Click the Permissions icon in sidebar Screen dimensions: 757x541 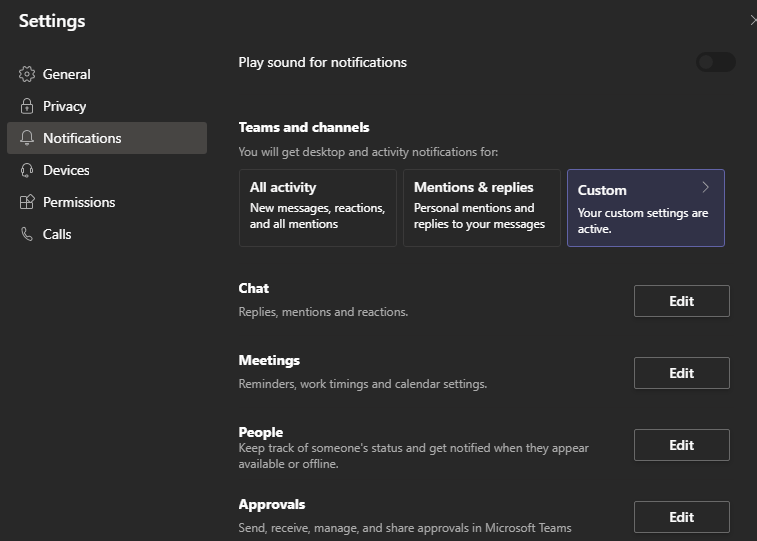coord(27,202)
